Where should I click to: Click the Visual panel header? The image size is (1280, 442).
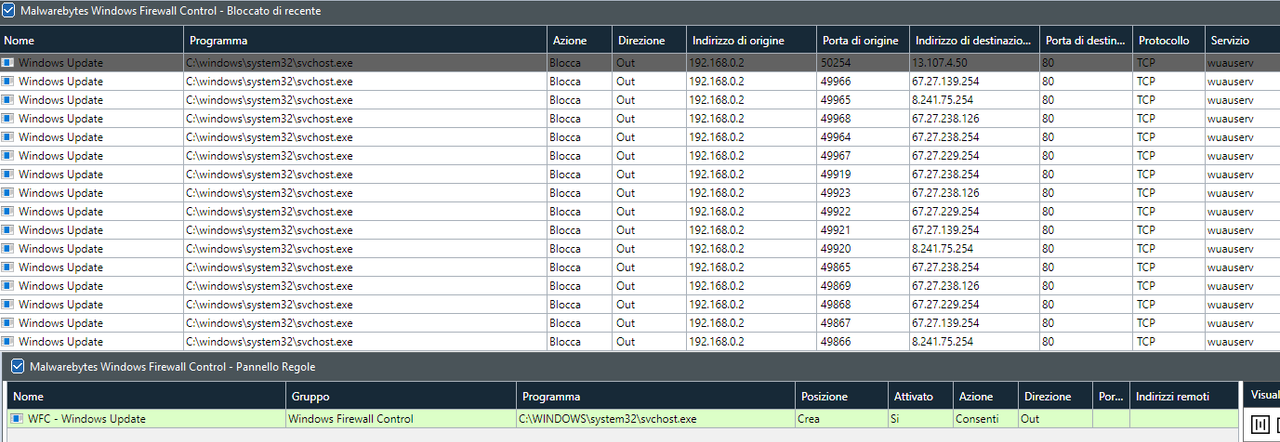(1264, 395)
